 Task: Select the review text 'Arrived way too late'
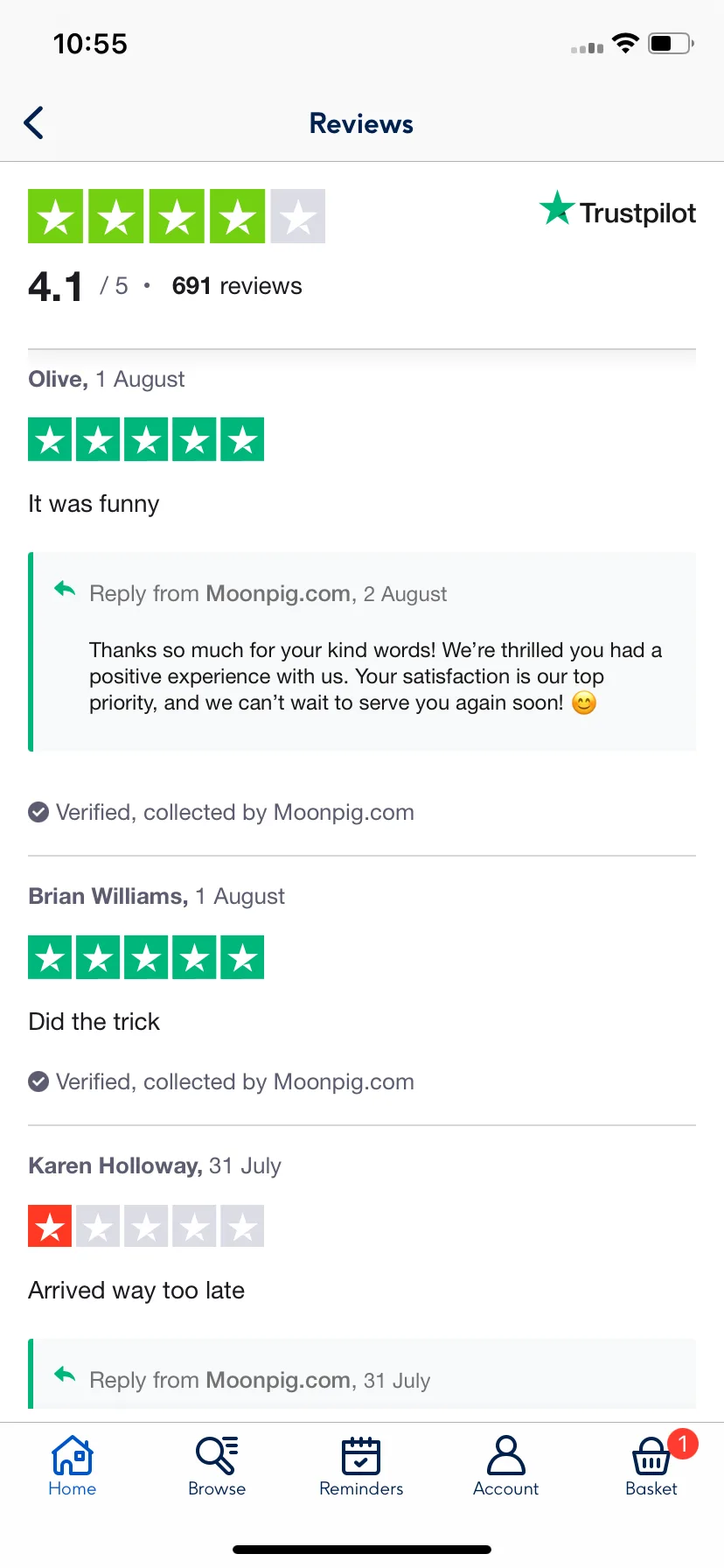pos(136,1291)
